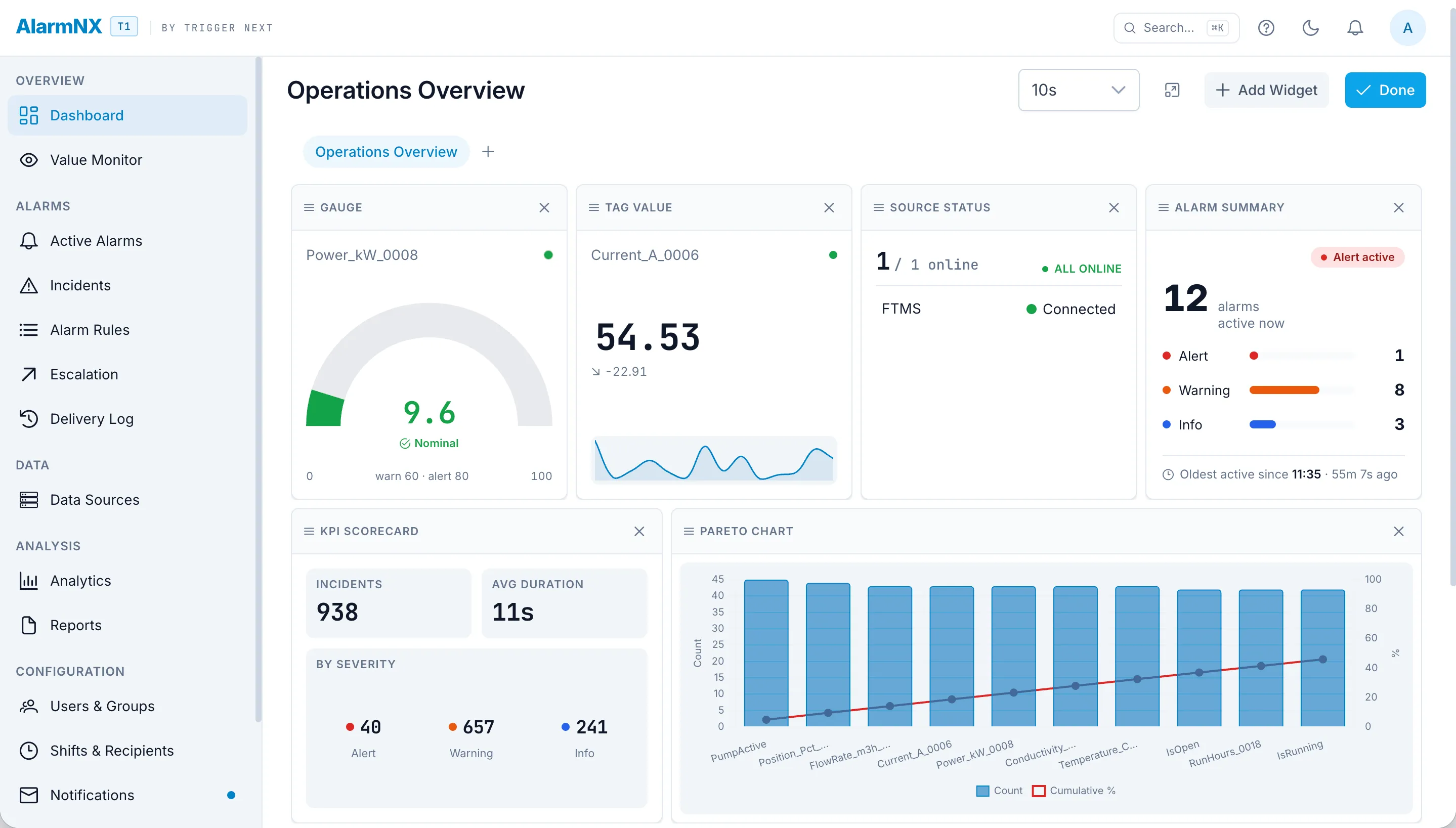This screenshot has height=828, width=1456.
Task: Open Dashboard in the sidebar
Action: (127, 115)
